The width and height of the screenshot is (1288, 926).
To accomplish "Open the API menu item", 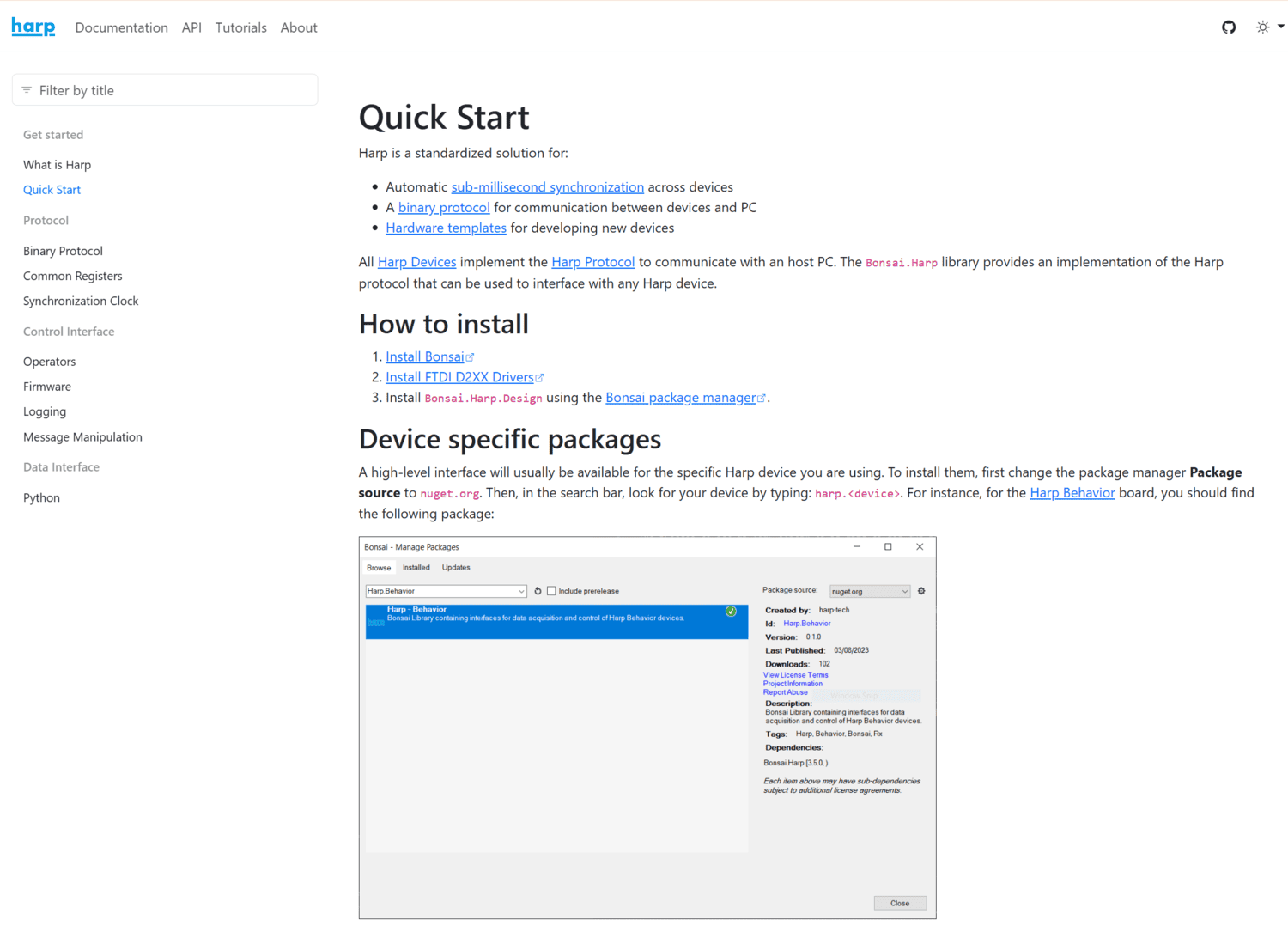I will [191, 27].
